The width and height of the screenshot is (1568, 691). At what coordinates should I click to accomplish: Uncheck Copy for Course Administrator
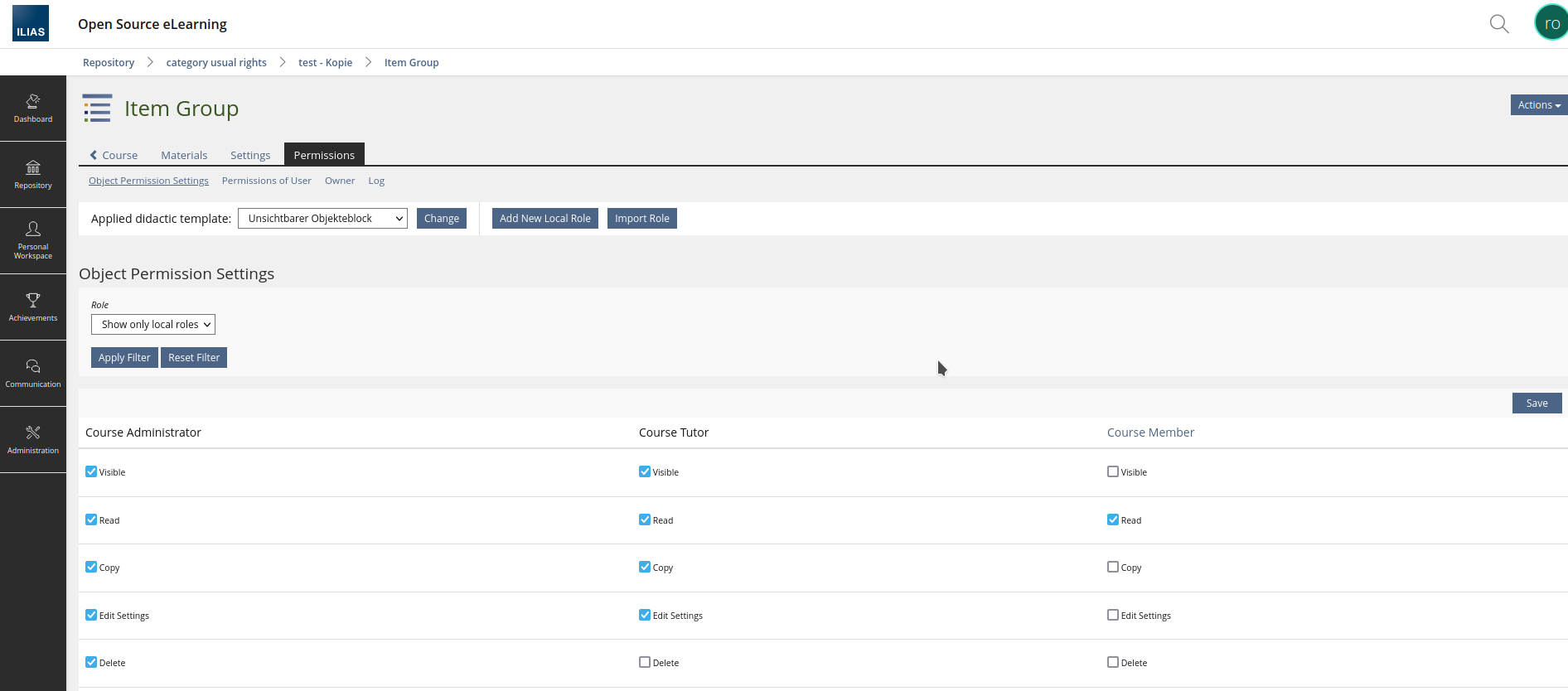click(91, 568)
